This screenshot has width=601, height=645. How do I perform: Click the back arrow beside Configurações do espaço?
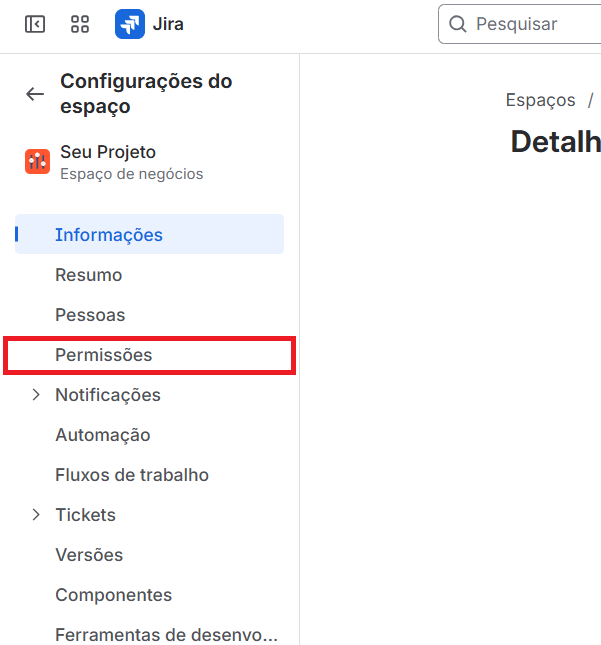35,94
